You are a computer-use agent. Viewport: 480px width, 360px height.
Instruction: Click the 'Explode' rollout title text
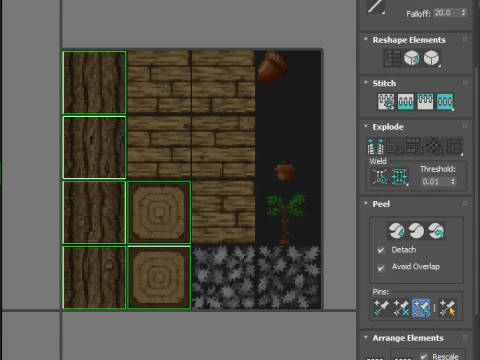pos(388,127)
